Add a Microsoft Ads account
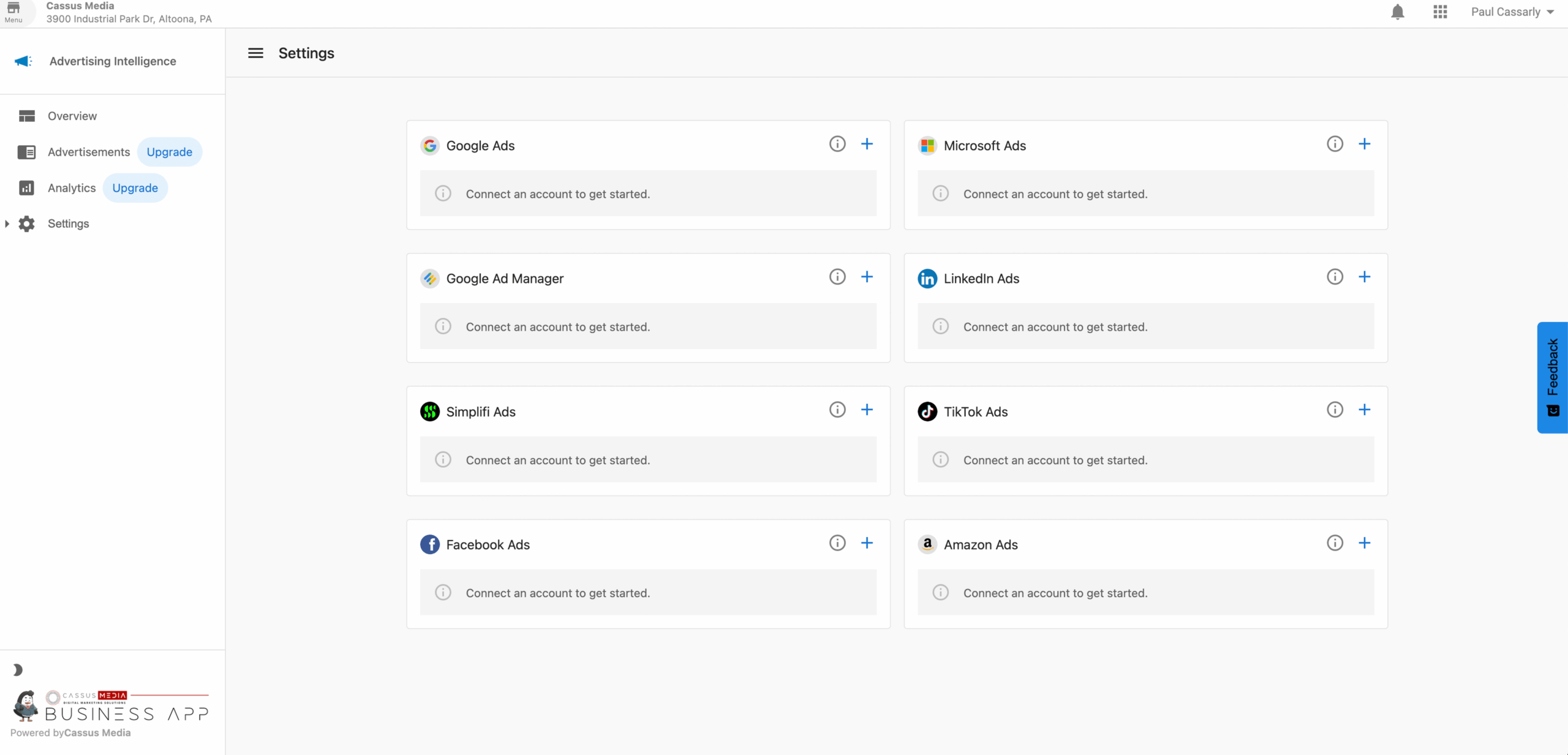1568x755 pixels. tap(1364, 144)
